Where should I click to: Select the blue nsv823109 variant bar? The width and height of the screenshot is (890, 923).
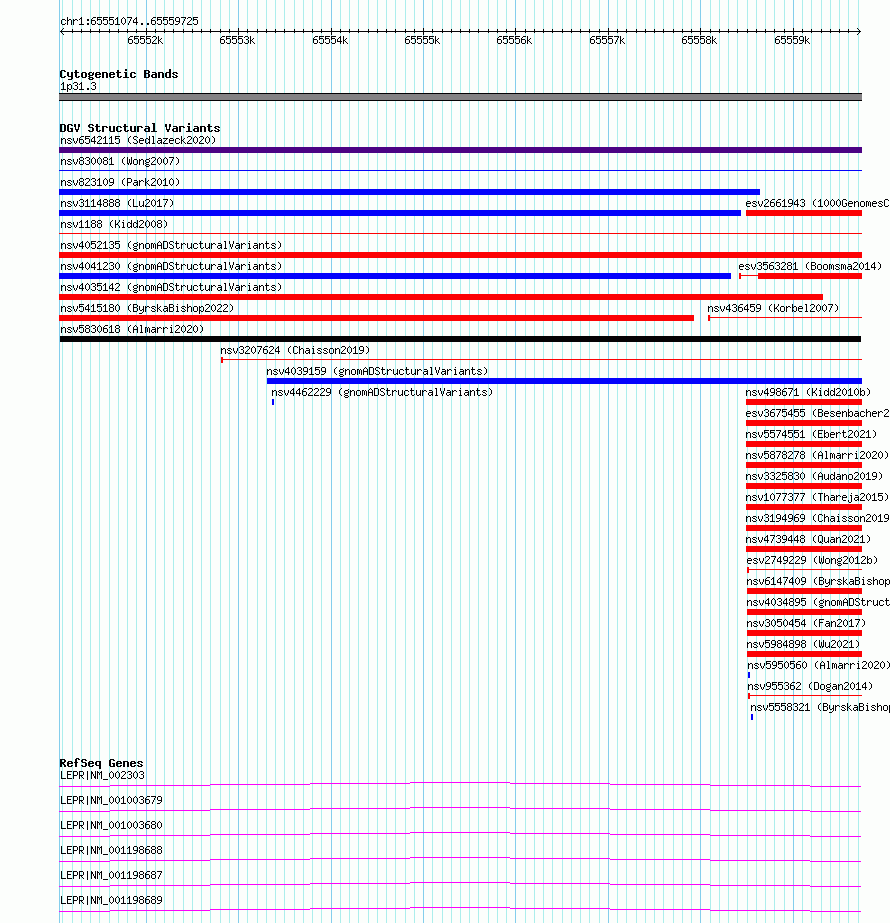(410, 192)
